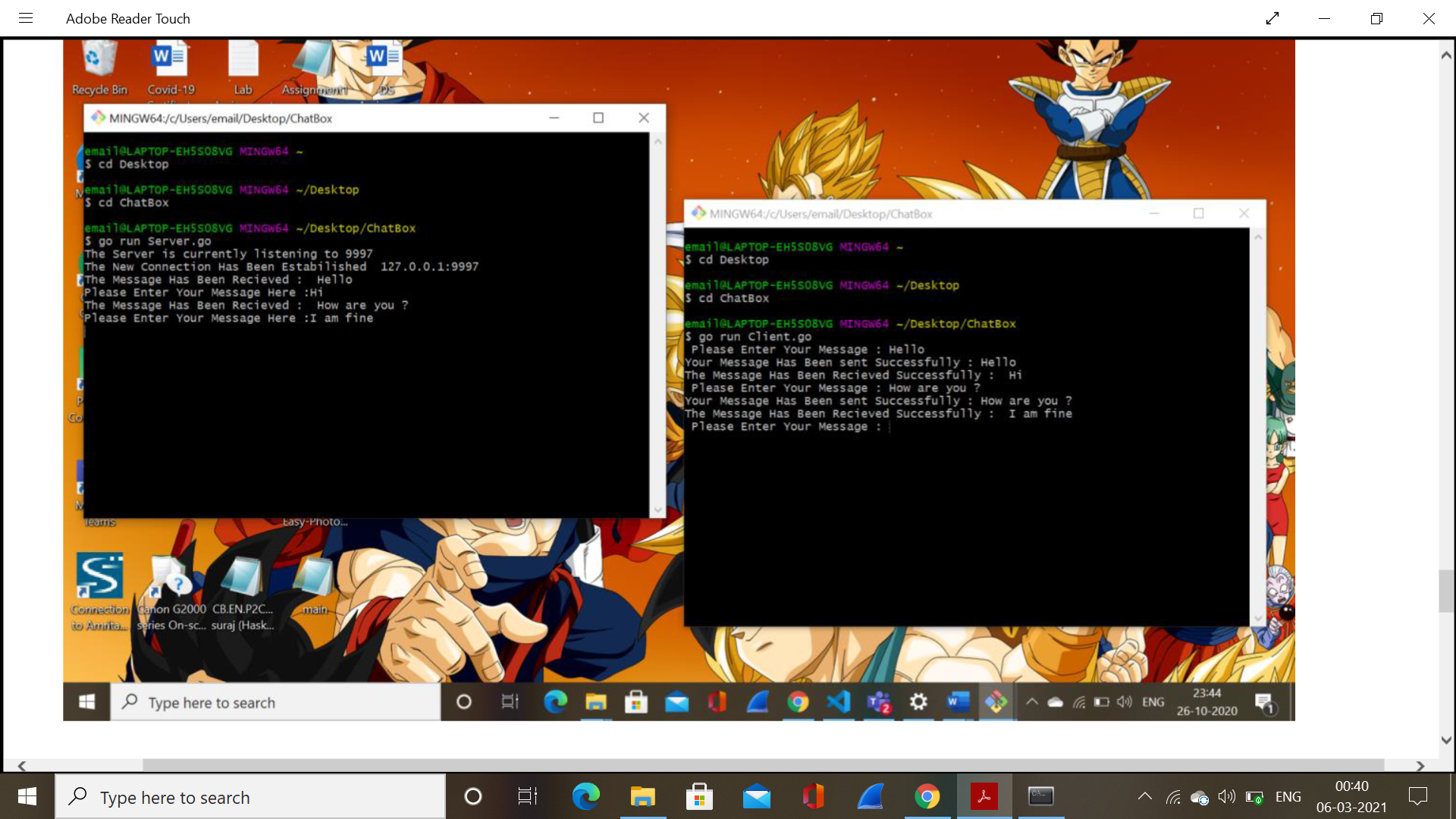This screenshot has width=1456, height=819.
Task: Open Microsoft Store from the bottom taskbar
Action: click(699, 797)
